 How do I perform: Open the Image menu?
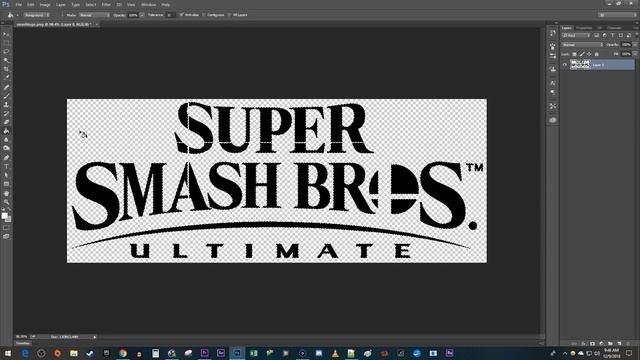(45, 4)
